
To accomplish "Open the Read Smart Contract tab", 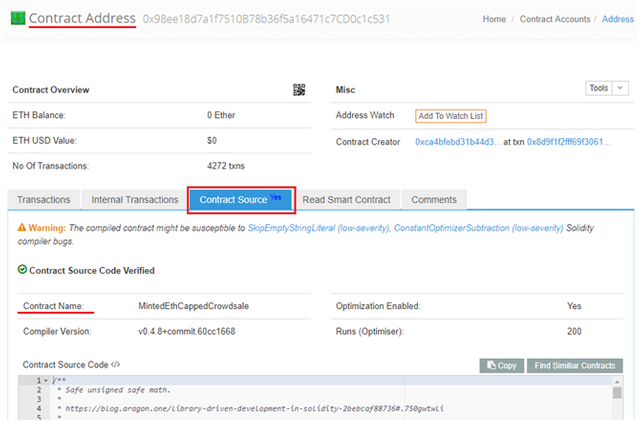I will (346, 200).
